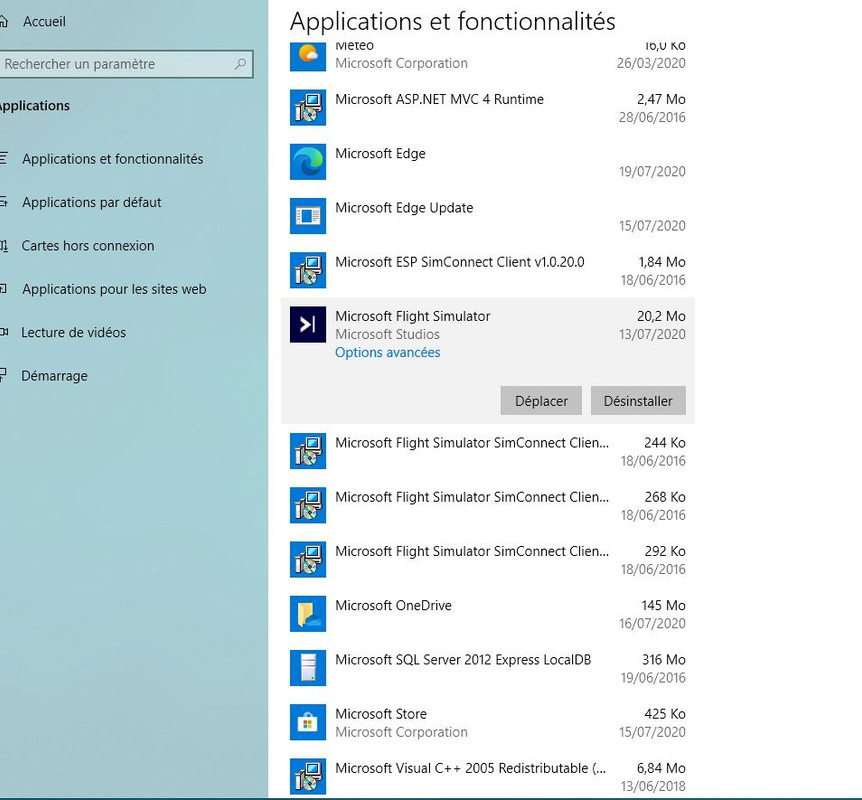Click the Microsoft Flight Simulator app icon
This screenshot has width=862, height=800.
coord(308,324)
